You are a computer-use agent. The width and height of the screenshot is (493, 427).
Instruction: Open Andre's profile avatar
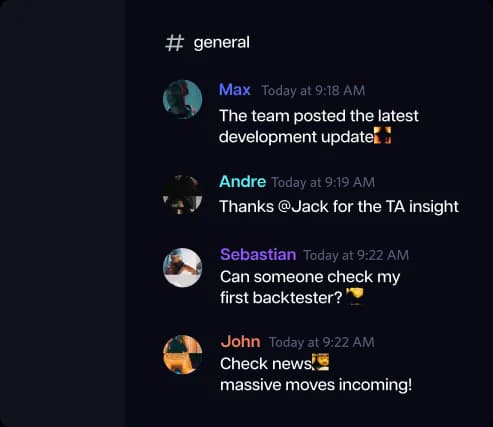point(182,195)
